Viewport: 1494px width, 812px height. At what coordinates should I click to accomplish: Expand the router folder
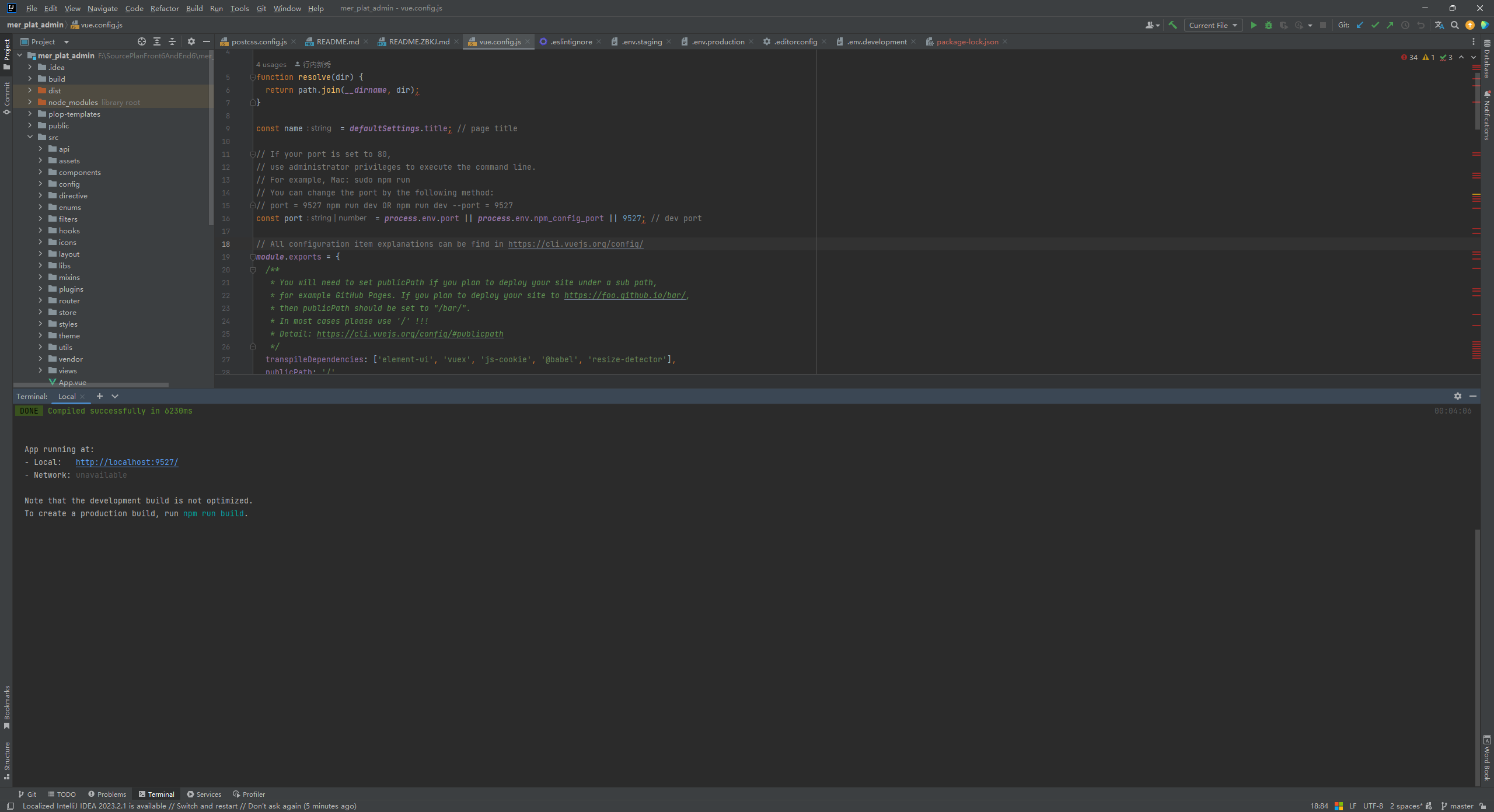click(x=40, y=300)
